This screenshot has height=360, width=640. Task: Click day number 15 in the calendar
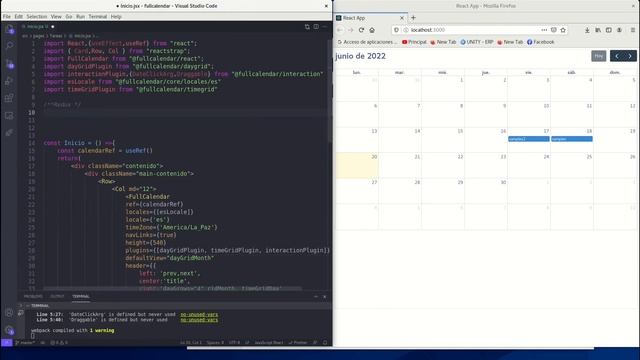click(460, 131)
